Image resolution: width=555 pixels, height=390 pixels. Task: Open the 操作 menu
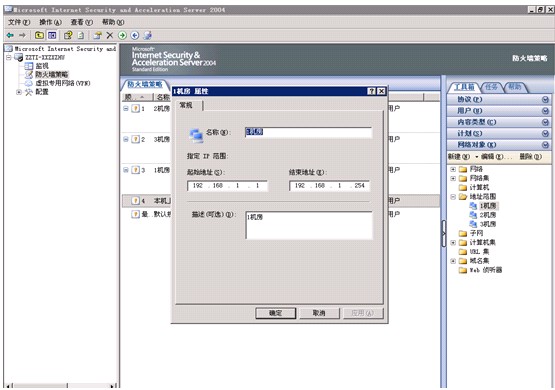pyautogui.click(x=50, y=22)
